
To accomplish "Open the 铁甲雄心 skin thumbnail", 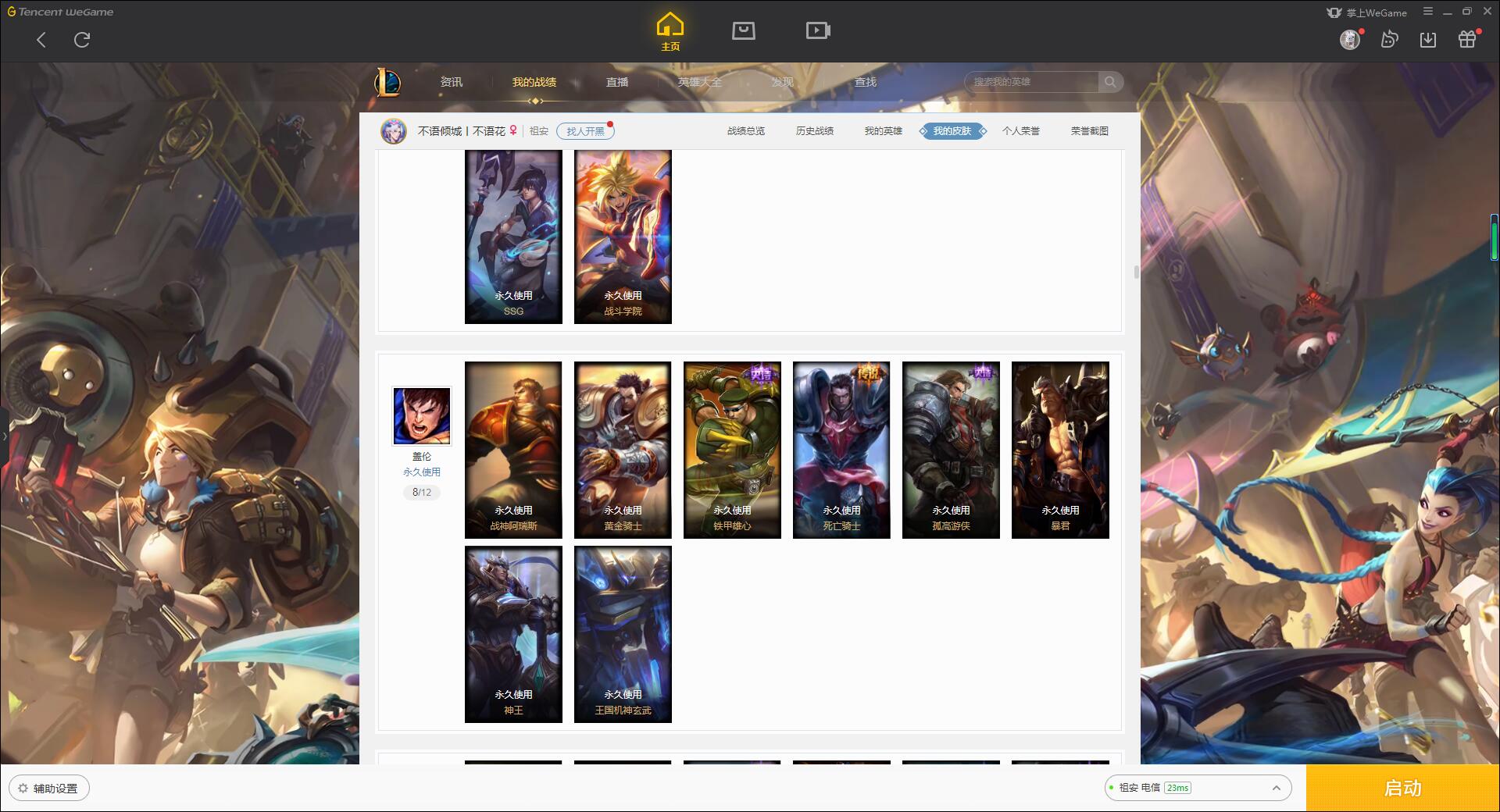I will [x=732, y=450].
